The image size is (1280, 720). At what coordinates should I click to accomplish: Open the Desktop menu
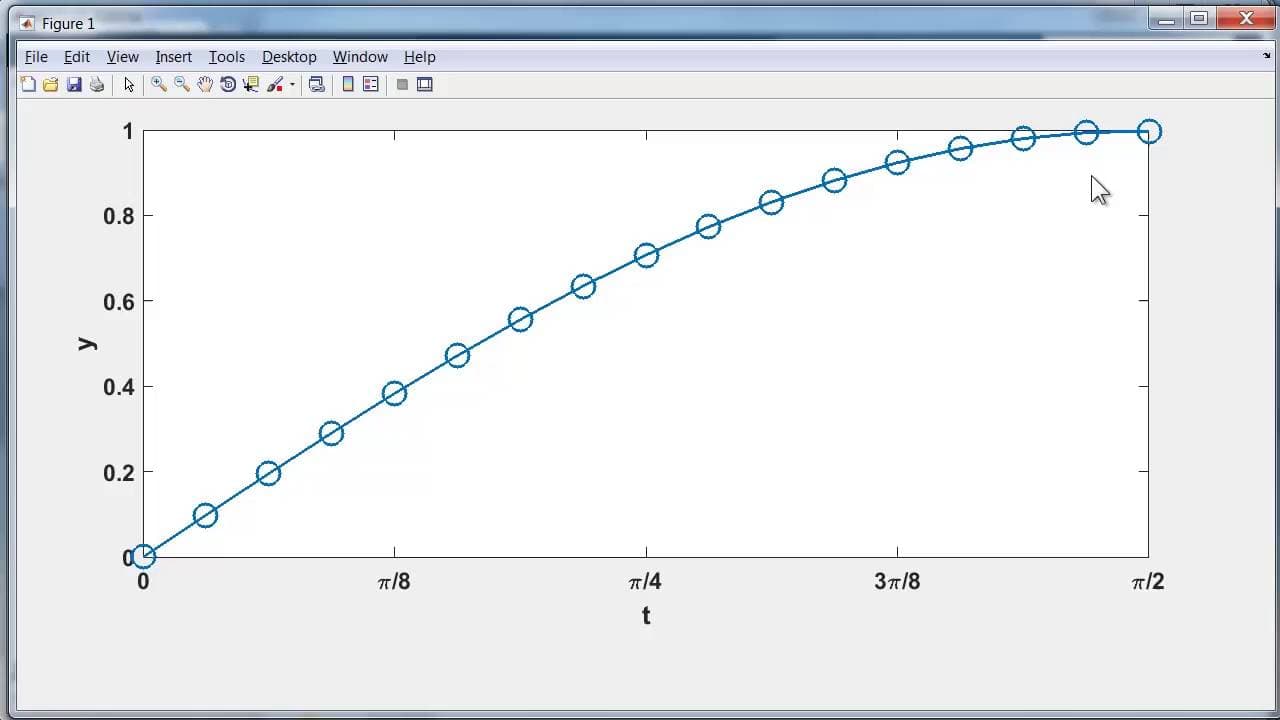coord(289,57)
